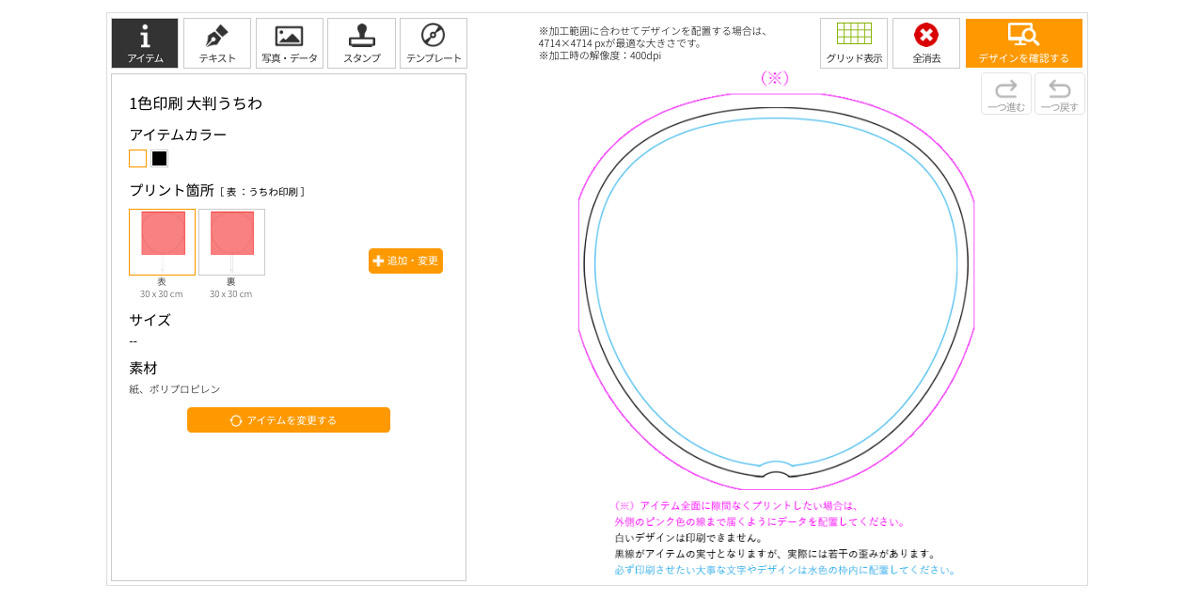
Task: Click デザインを確認する button
Action: [1023, 43]
